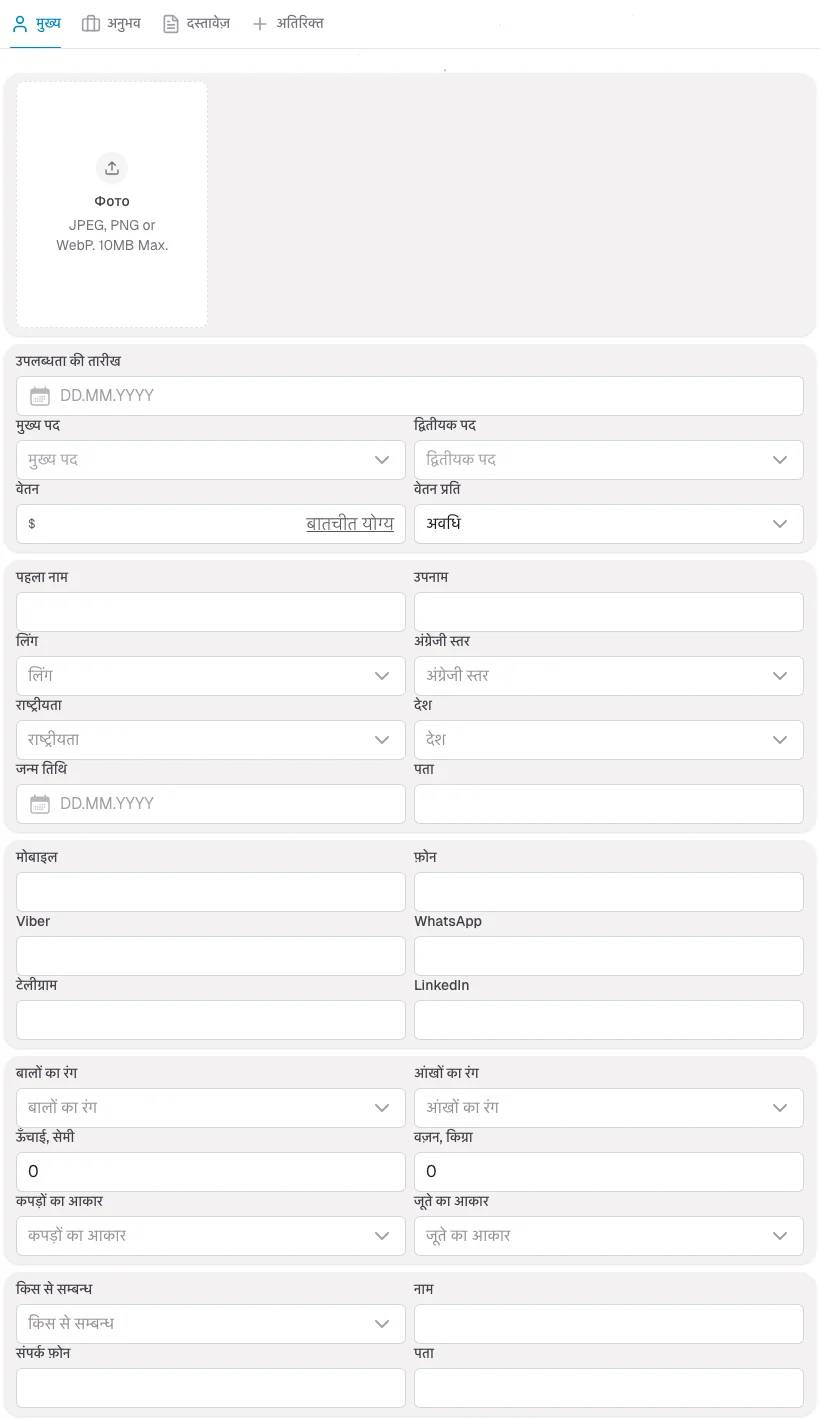Click the plus icon on अतिरिक्त tab
820x1420 pixels.
[x=260, y=23]
